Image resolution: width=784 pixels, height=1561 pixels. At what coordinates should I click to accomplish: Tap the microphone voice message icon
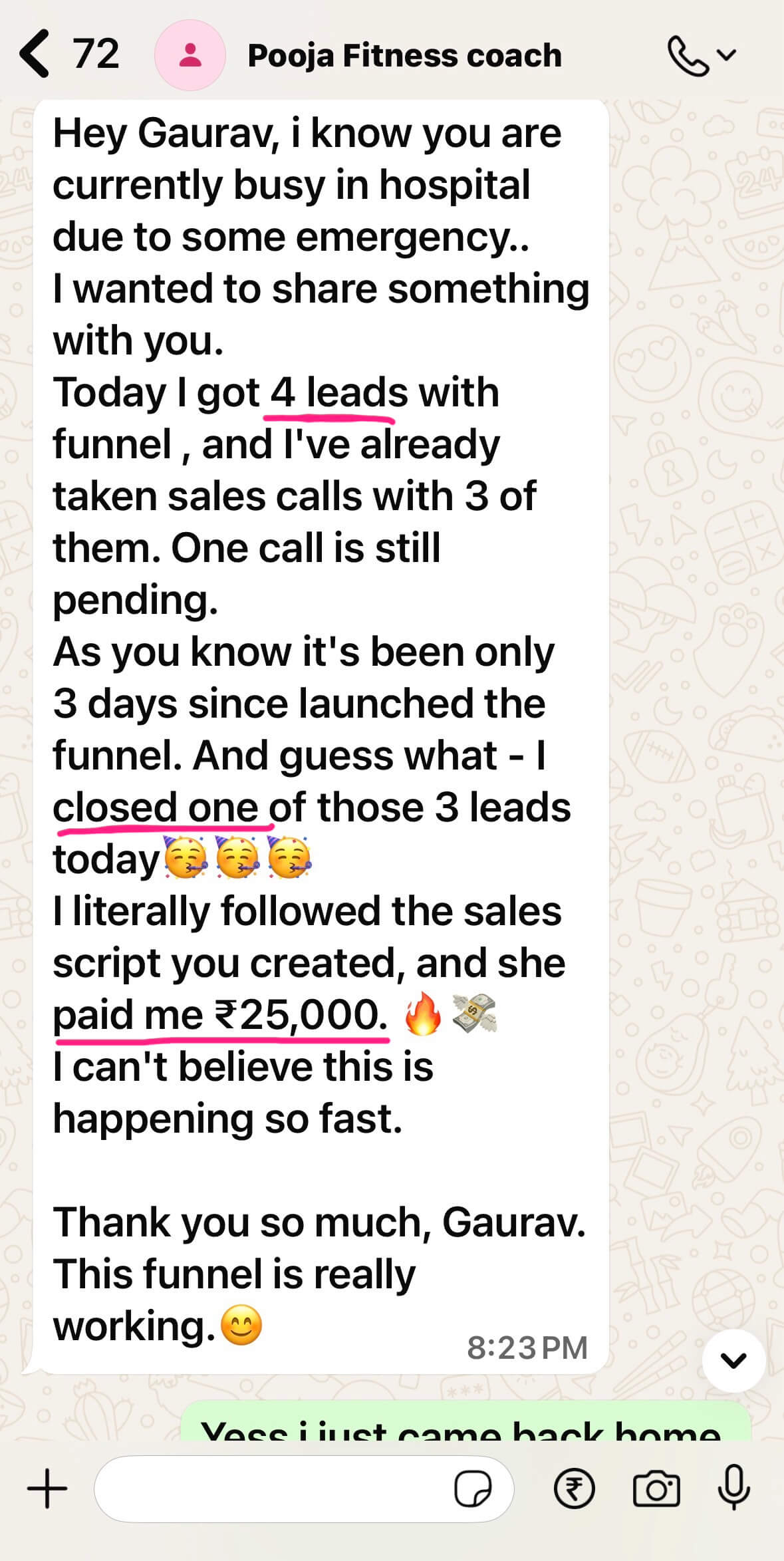coord(733,1489)
